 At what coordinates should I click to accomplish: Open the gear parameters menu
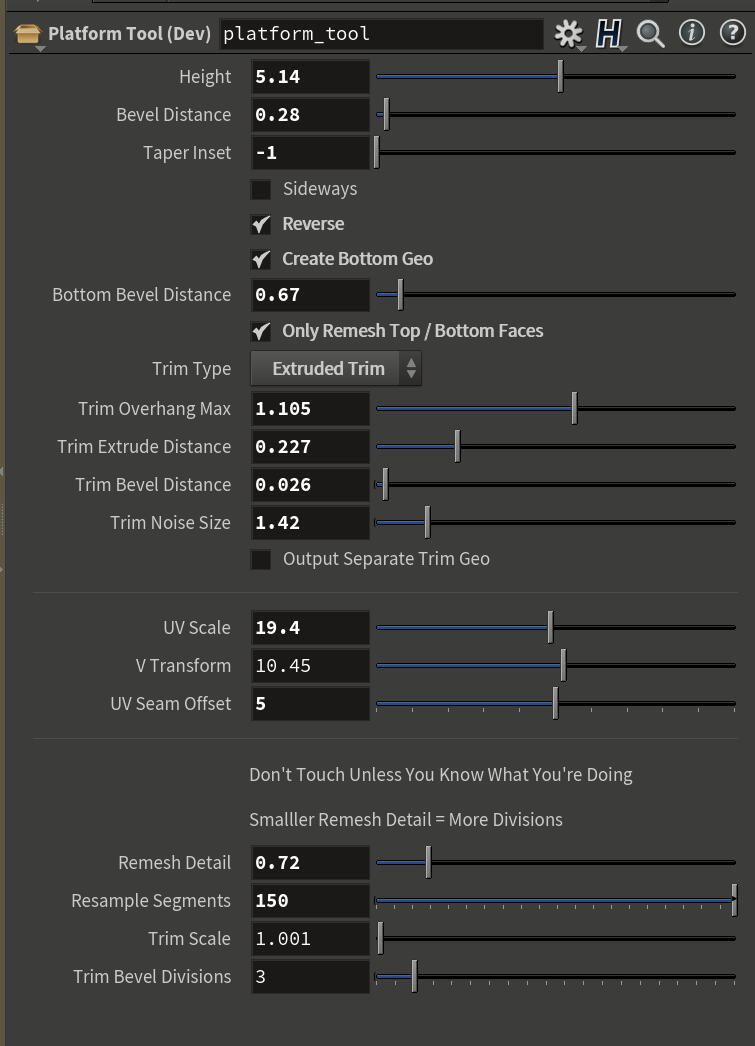(x=566, y=32)
